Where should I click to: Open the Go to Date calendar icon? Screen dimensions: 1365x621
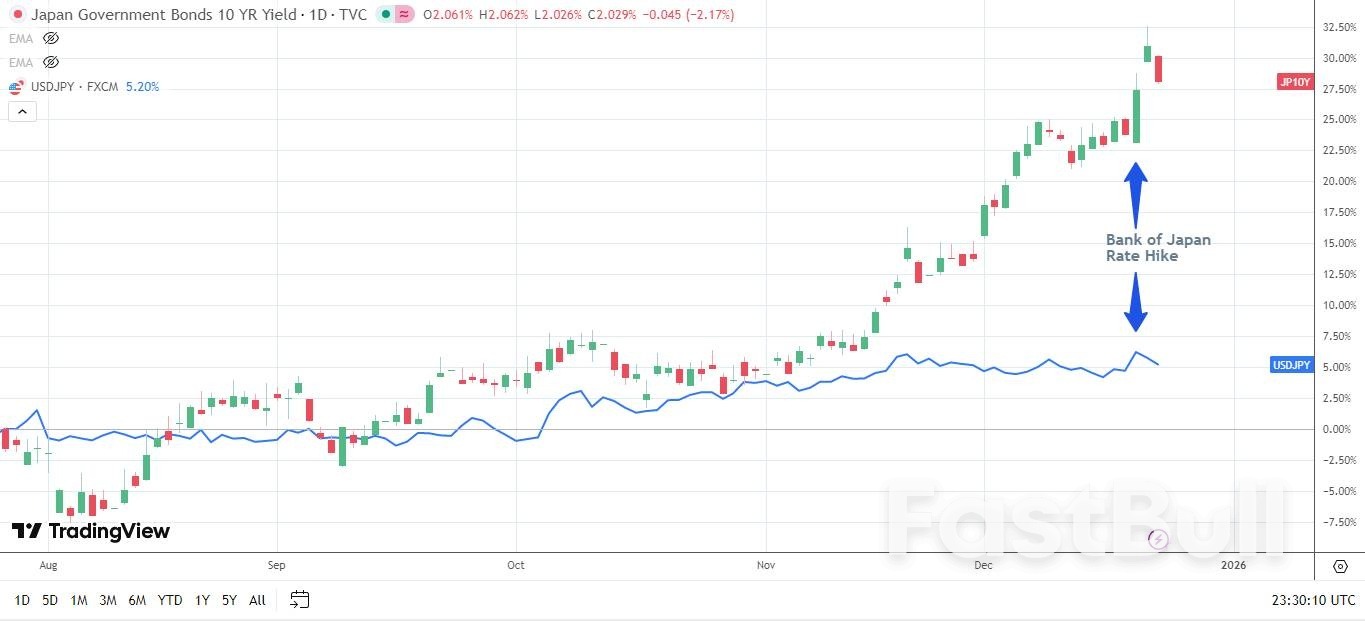(x=298, y=600)
